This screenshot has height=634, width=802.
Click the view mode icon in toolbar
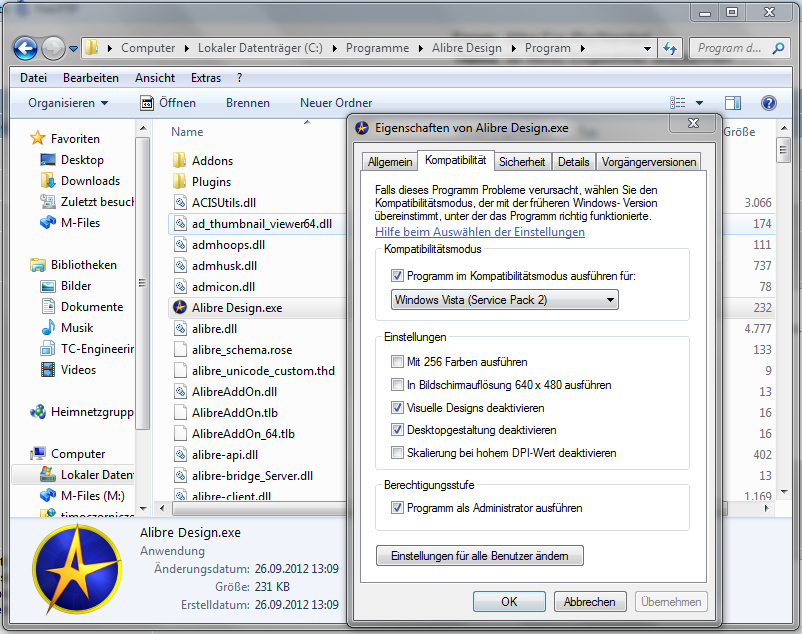click(678, 103)
